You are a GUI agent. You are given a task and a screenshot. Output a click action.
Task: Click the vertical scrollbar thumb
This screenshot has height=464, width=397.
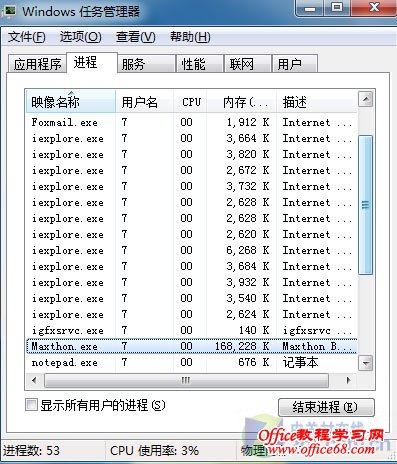366,205
